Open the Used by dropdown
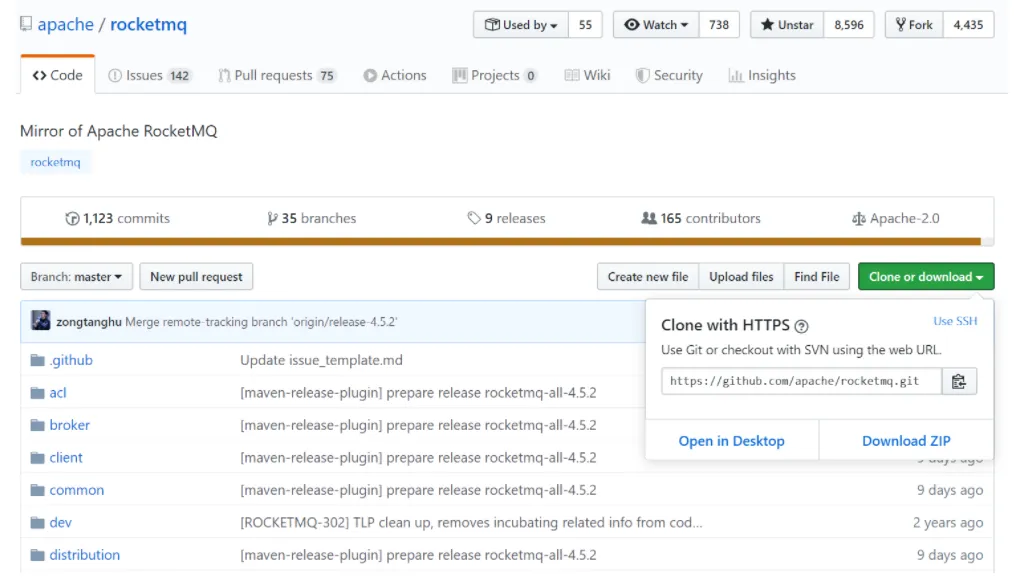This screenshot has width=1014, height=578. [521, 25]
